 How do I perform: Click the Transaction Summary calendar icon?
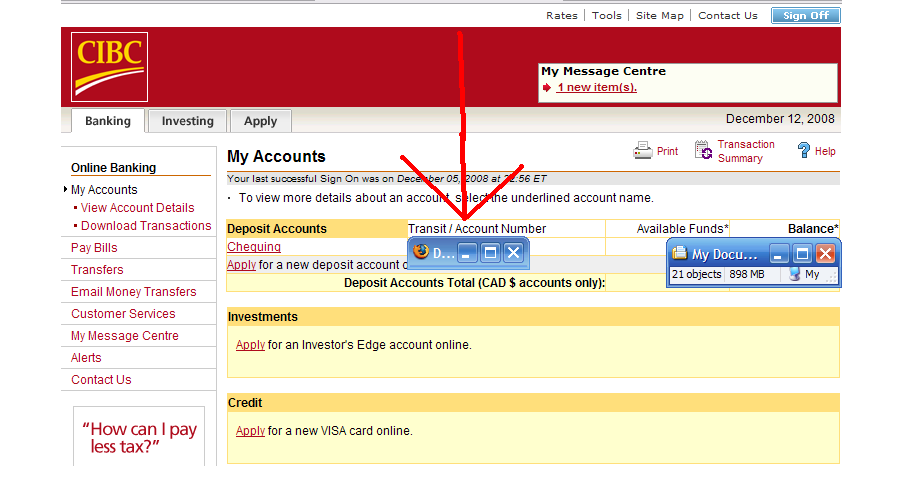(x=703, y=151)
